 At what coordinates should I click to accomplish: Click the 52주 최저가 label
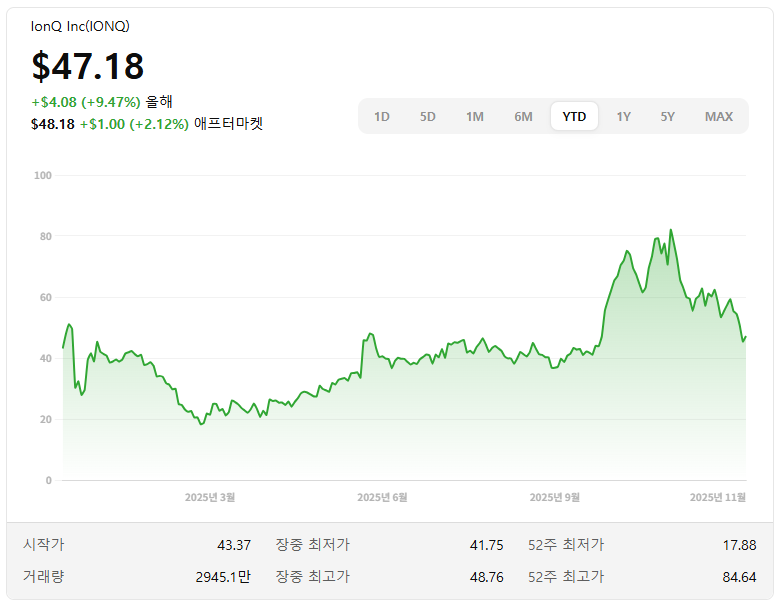tap(566, 544)
